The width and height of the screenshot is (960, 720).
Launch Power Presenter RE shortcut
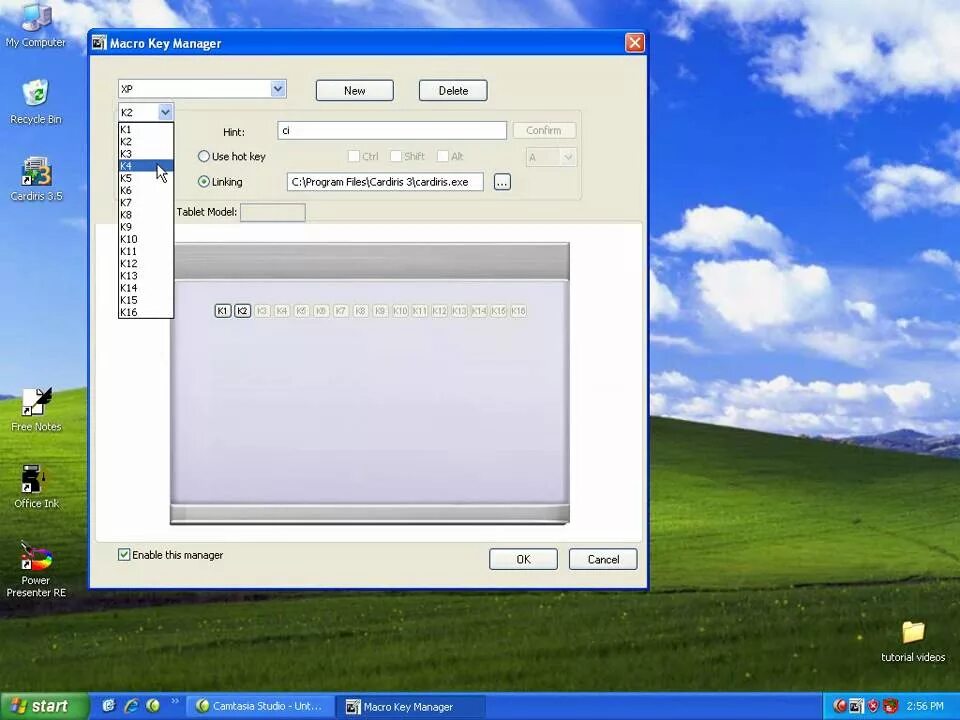tap(36, 569)
